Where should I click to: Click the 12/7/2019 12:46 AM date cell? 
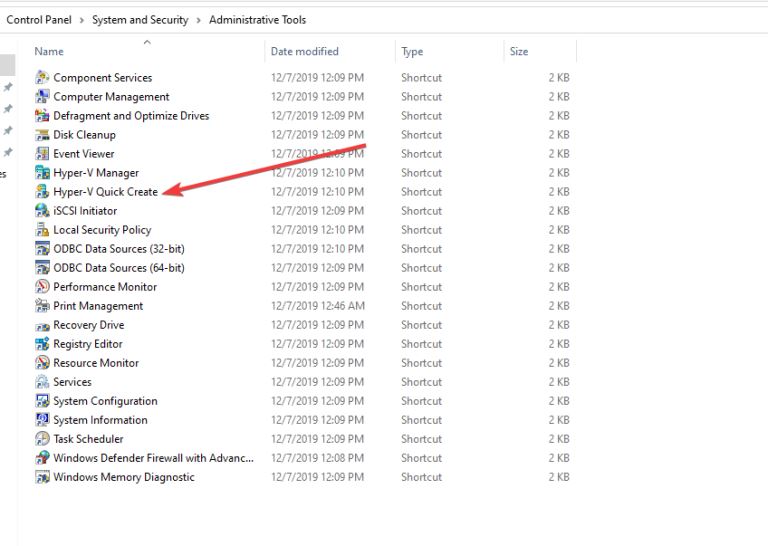click(318, 306)
